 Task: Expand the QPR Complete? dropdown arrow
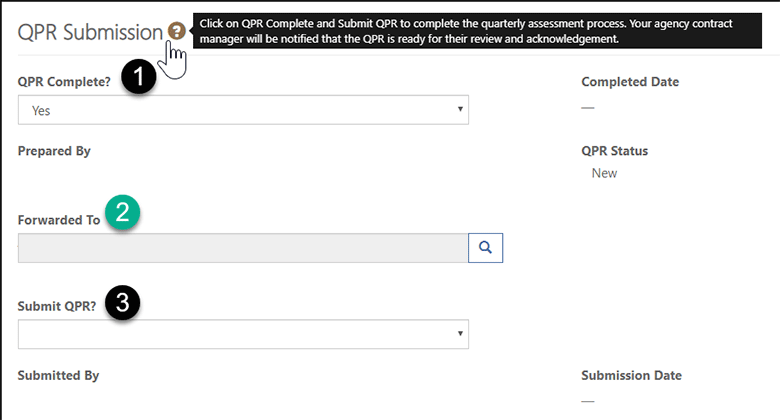pos(460,109)
